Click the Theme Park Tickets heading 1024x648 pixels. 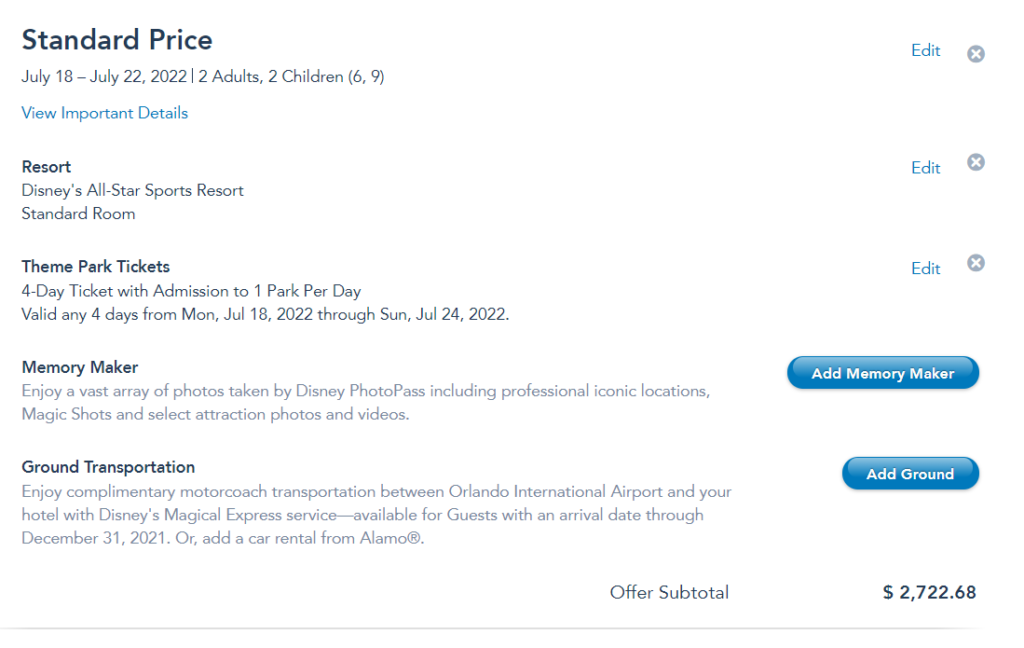[x=95, y=267]
